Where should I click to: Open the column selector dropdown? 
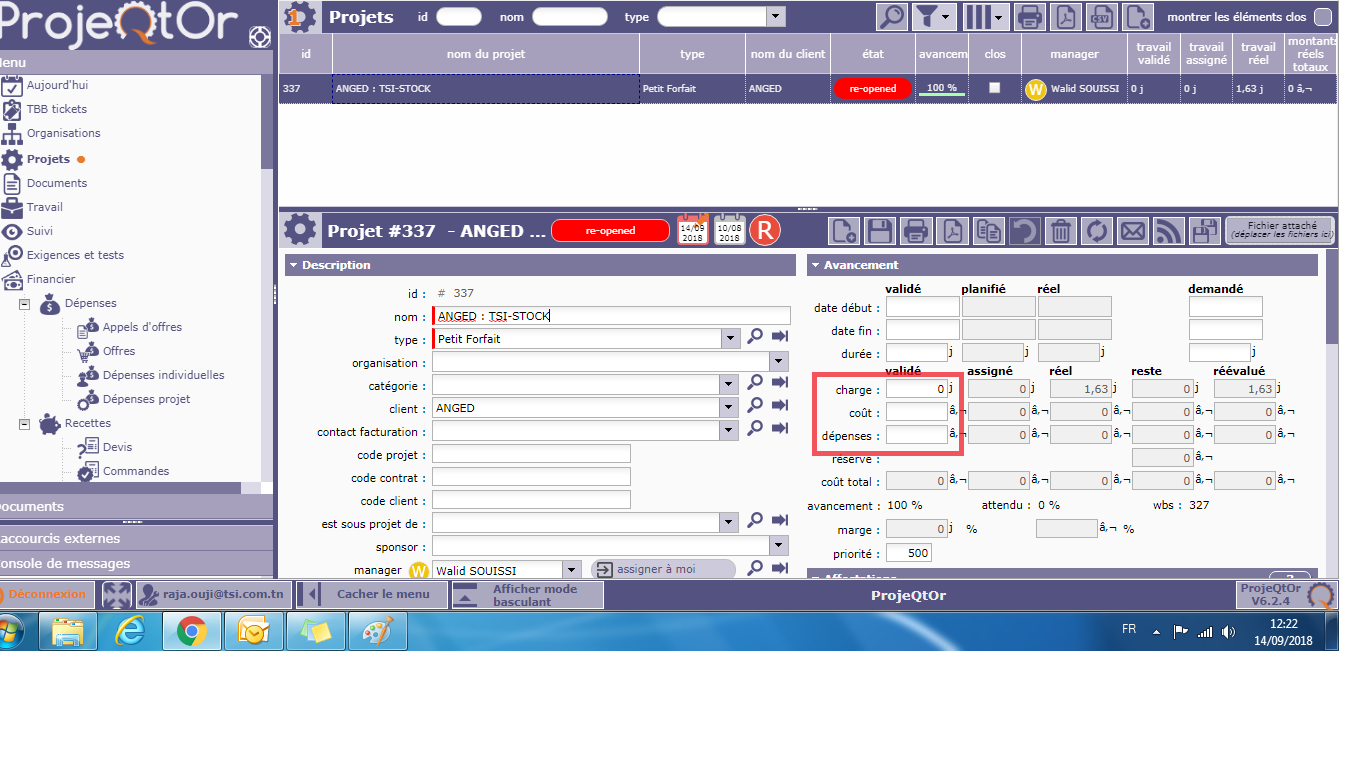[x=986, y=17]
